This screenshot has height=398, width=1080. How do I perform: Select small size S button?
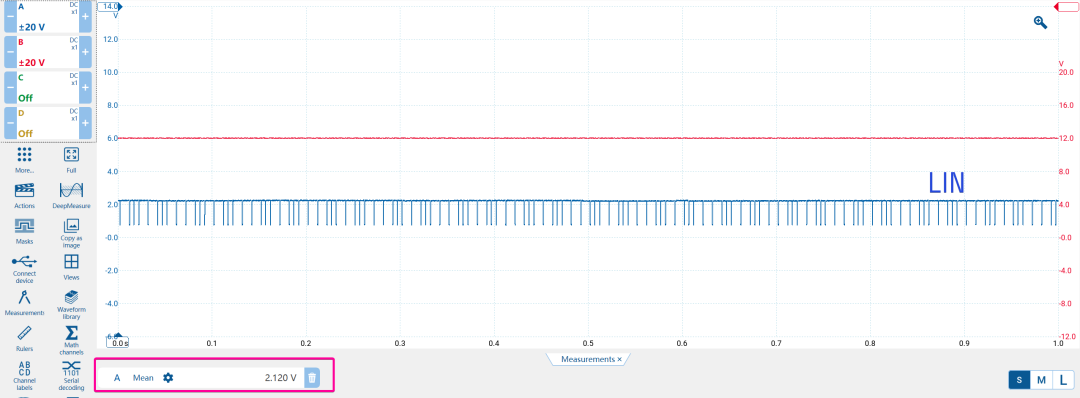[x=1019, y=379]
